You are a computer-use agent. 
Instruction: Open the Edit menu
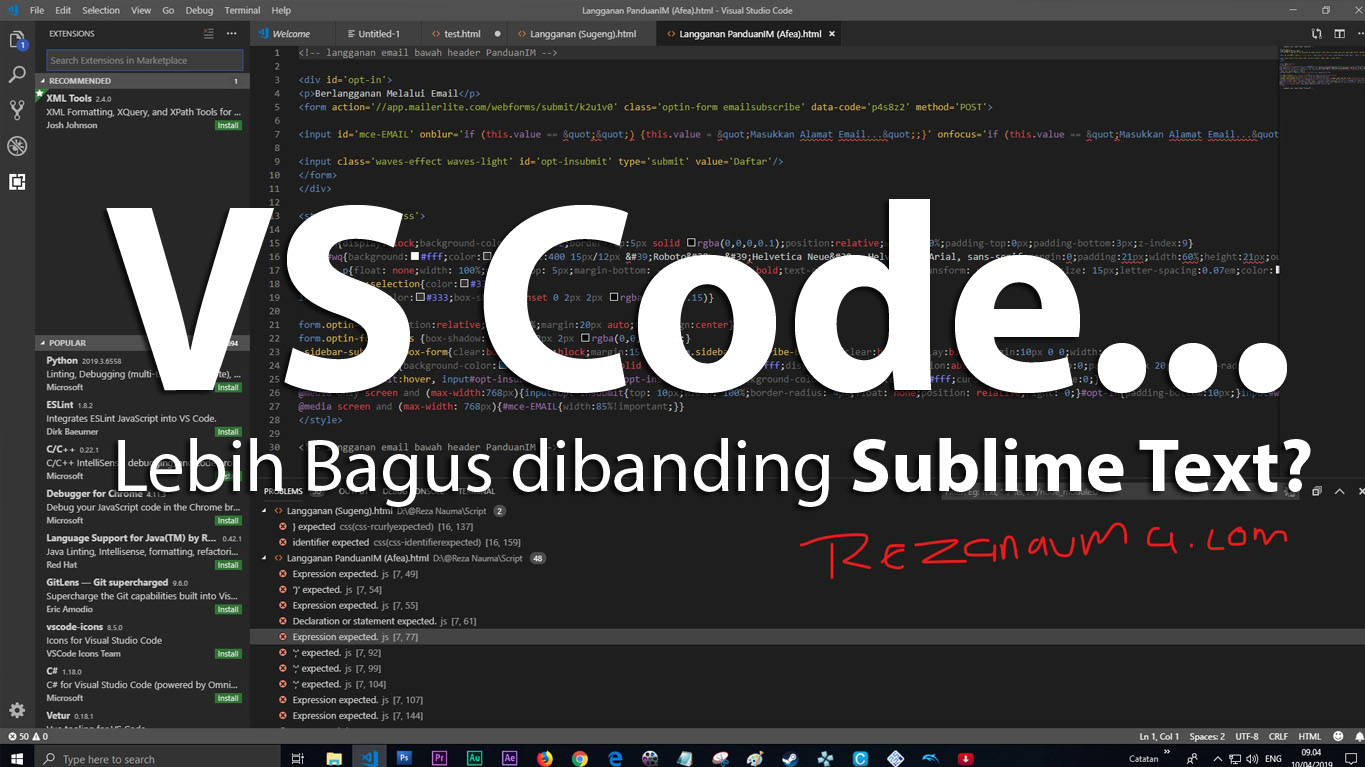[63, 10]
